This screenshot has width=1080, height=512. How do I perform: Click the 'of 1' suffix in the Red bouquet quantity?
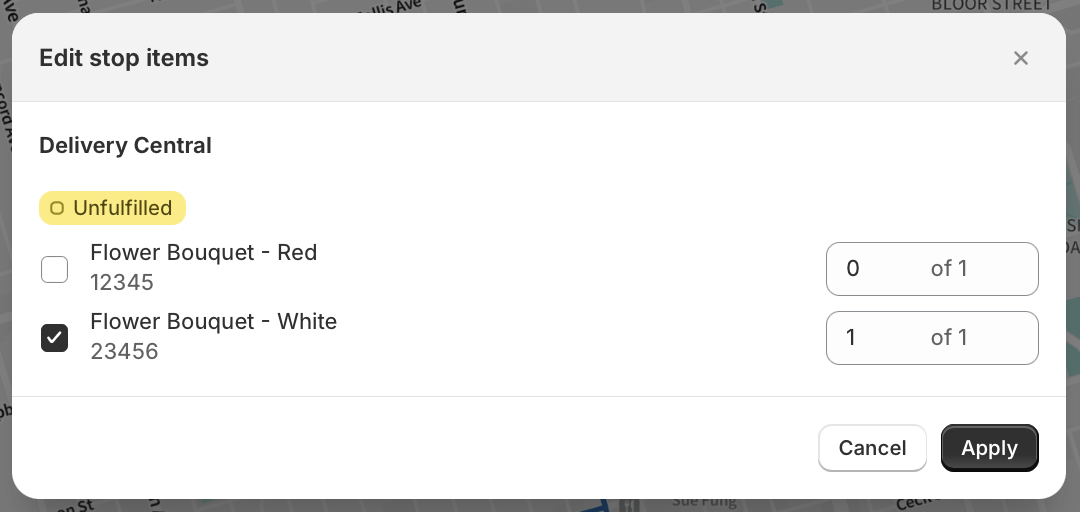[949, 269]
